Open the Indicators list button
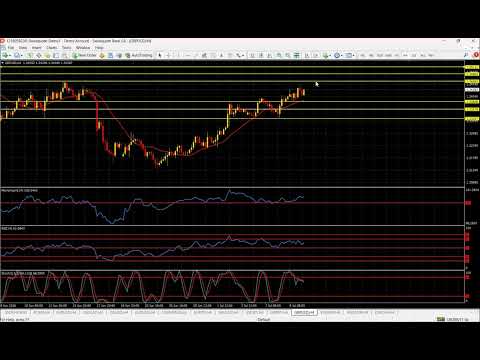Image resolution: width=480 pixels, height=360 pixels. (326, 55)
